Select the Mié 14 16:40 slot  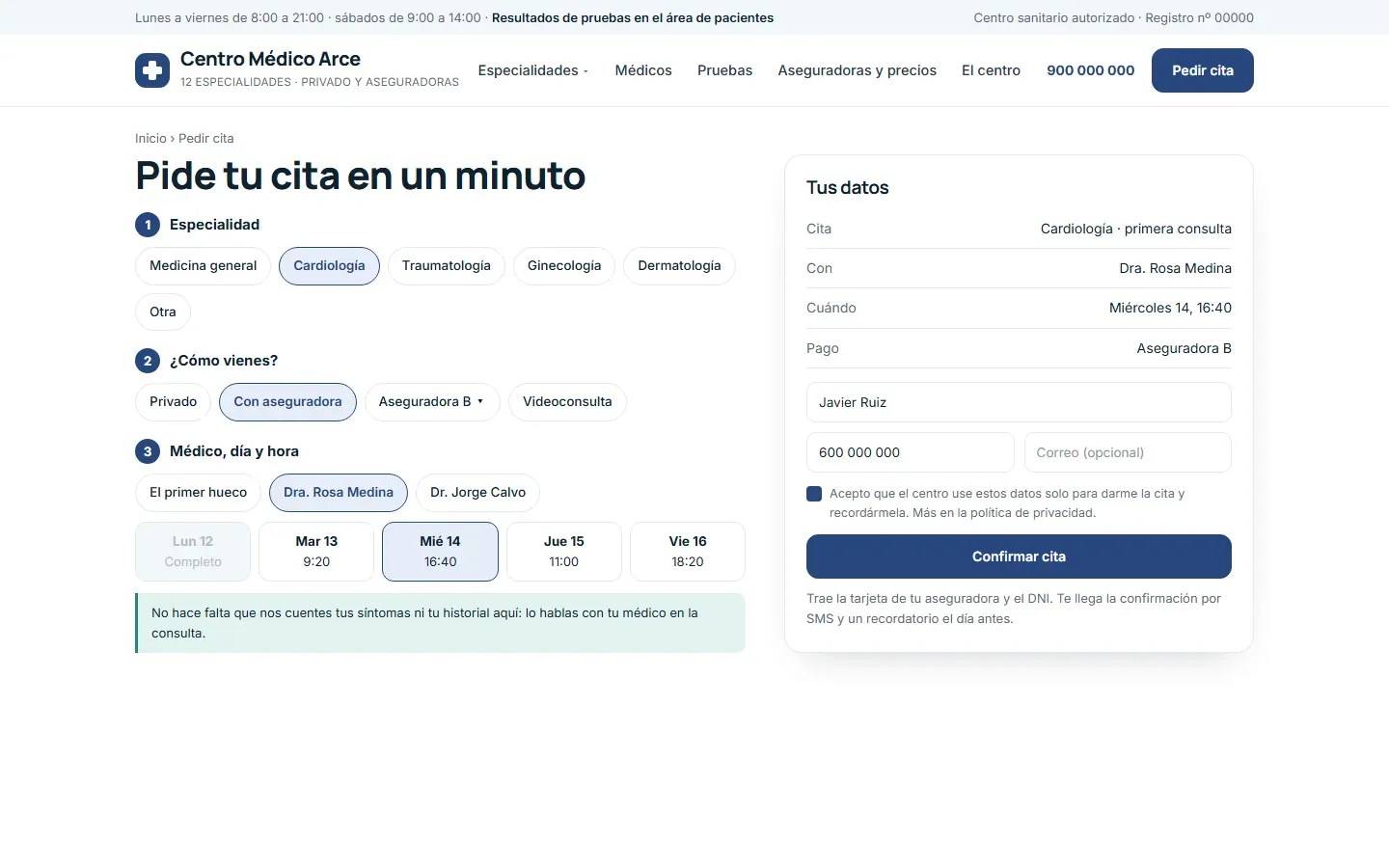(440, 552)
